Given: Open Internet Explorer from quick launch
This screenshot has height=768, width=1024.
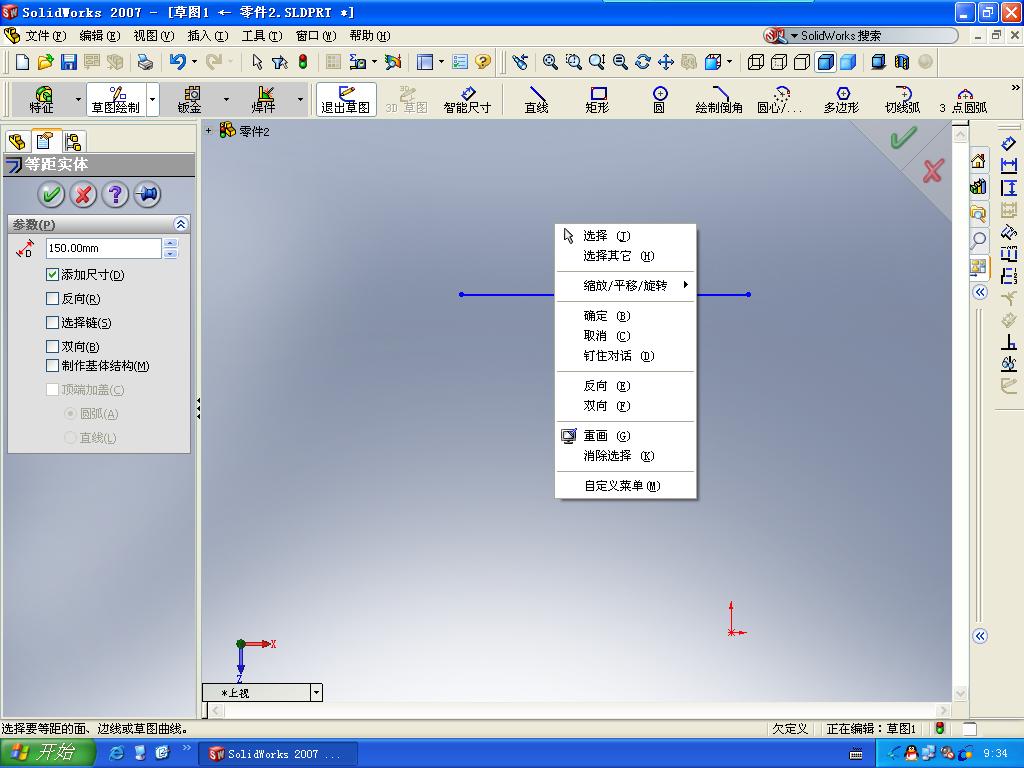Looking at the screenshot, I should (x=116, y=753).
